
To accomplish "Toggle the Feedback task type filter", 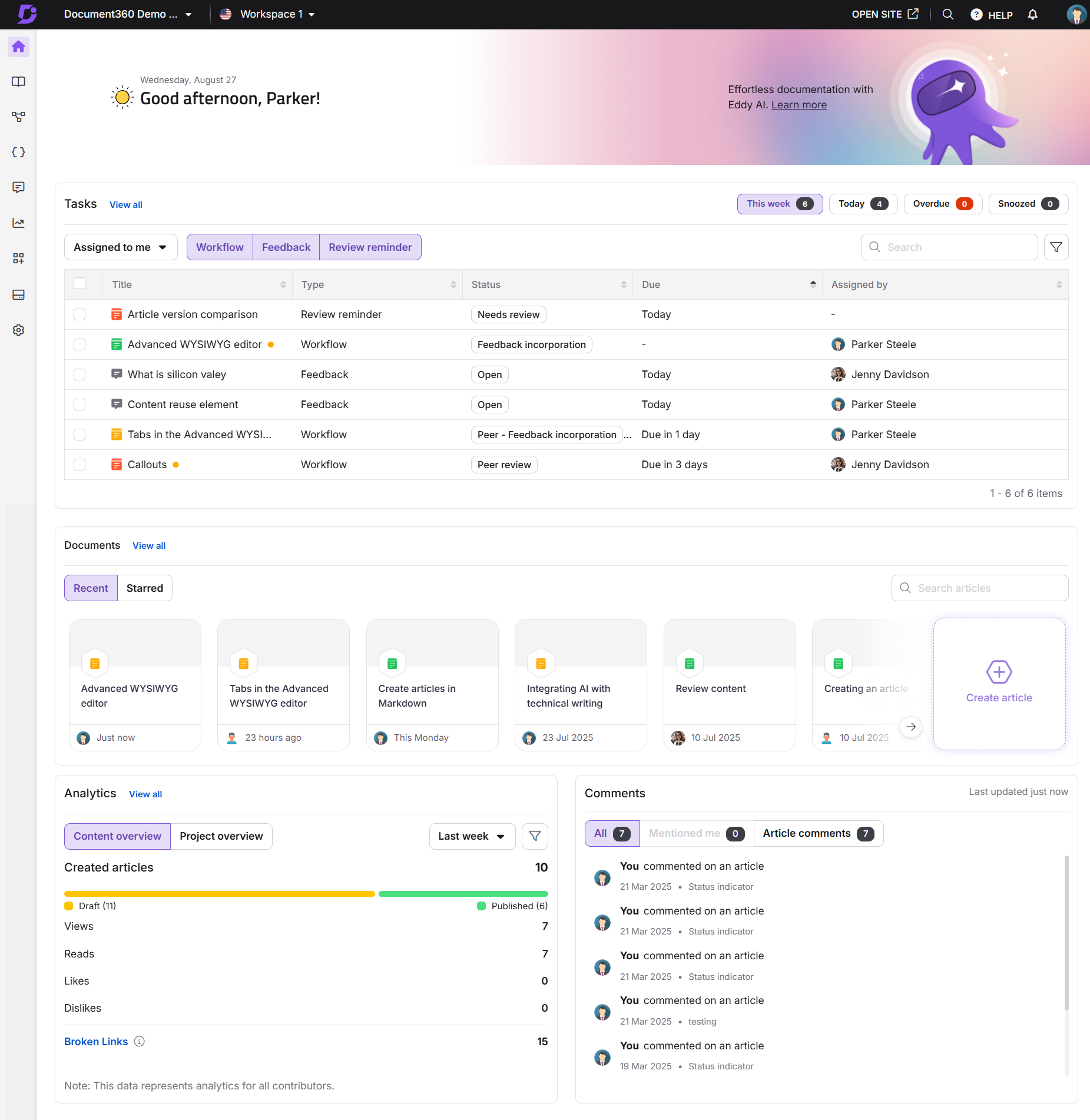I will tap(286, 247).
